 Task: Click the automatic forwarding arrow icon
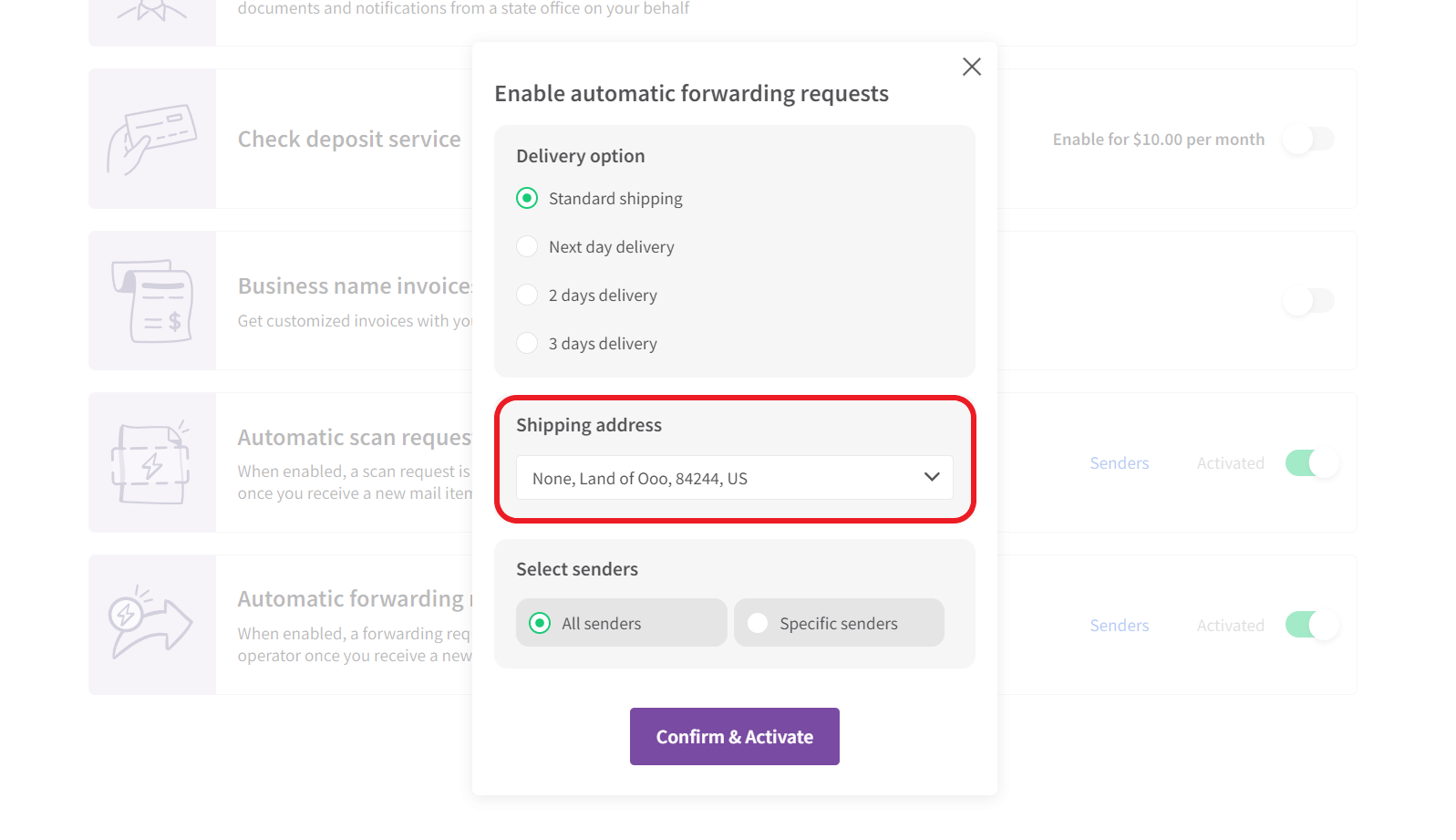click(150, 623)
